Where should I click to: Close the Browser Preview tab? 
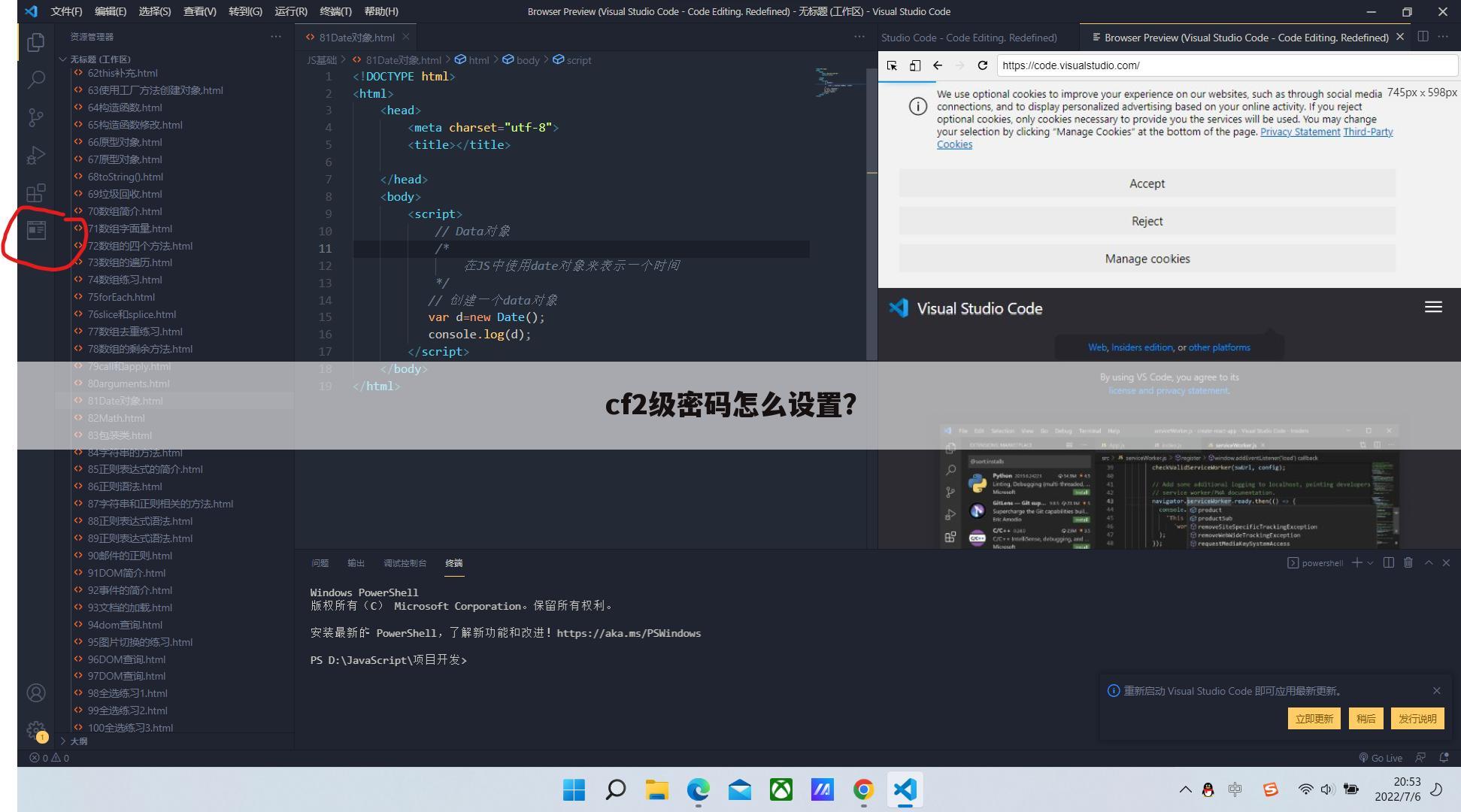1400,37
